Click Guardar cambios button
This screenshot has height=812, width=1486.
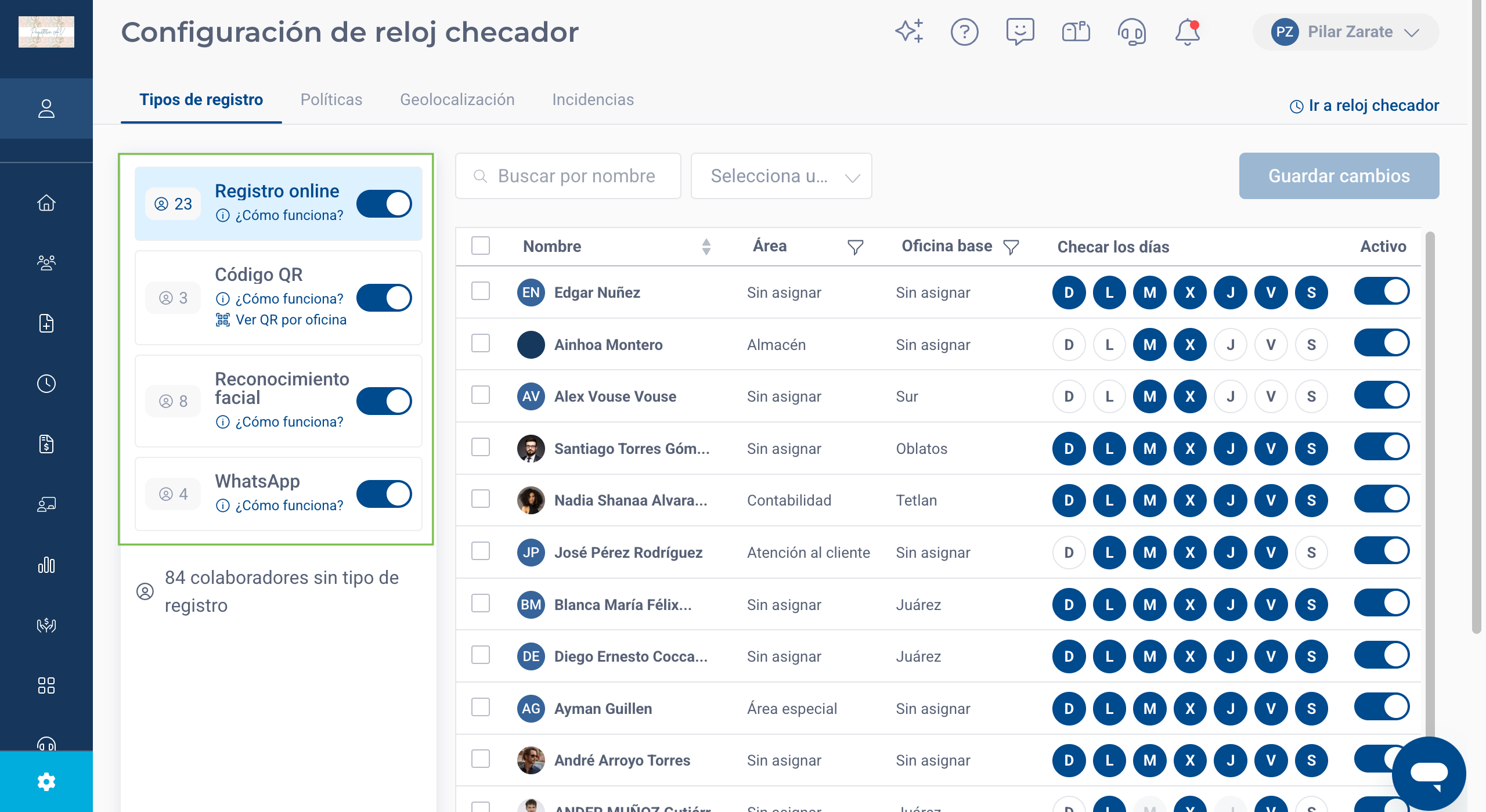(x=1339, y=176)
